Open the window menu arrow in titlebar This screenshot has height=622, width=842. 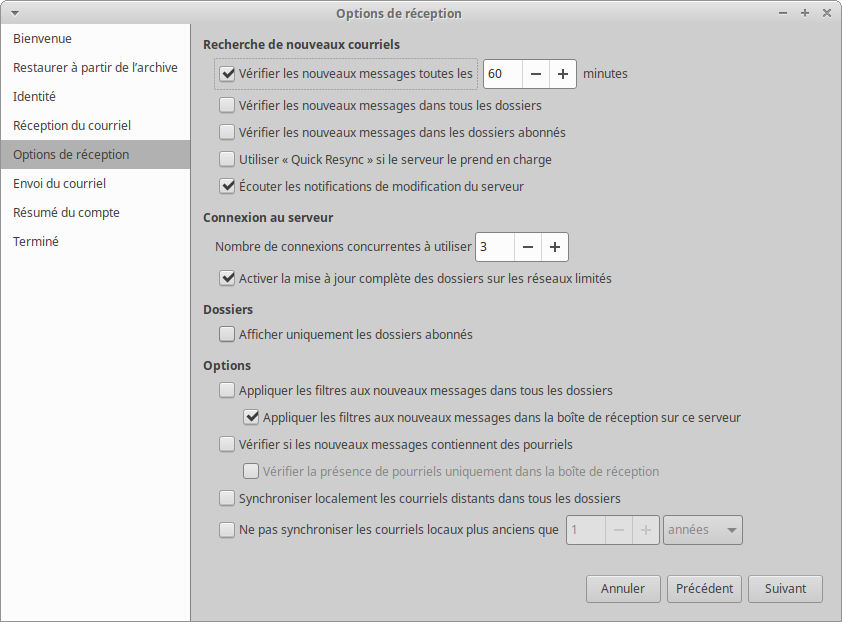pos(14,13)
